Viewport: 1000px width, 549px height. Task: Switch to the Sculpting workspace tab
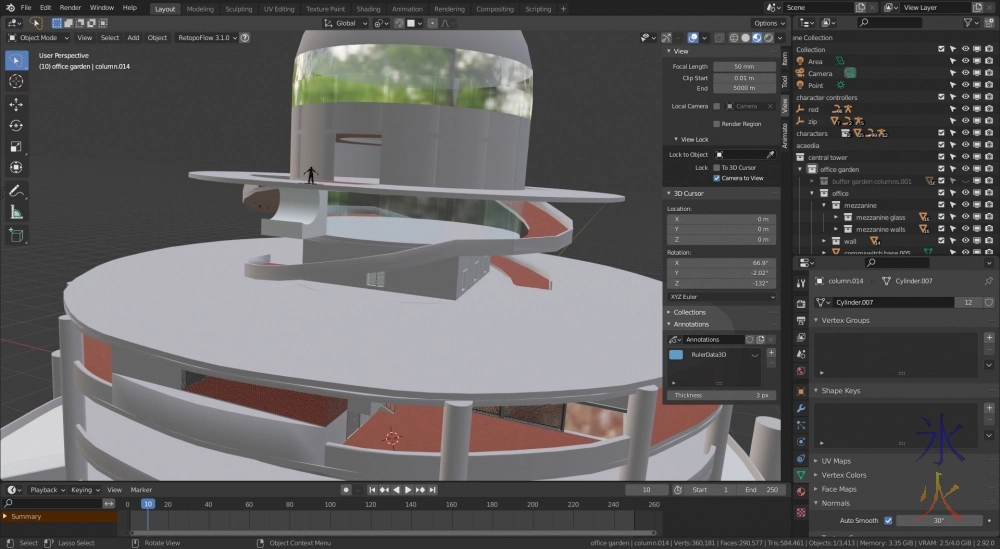(x=238, y=9)
